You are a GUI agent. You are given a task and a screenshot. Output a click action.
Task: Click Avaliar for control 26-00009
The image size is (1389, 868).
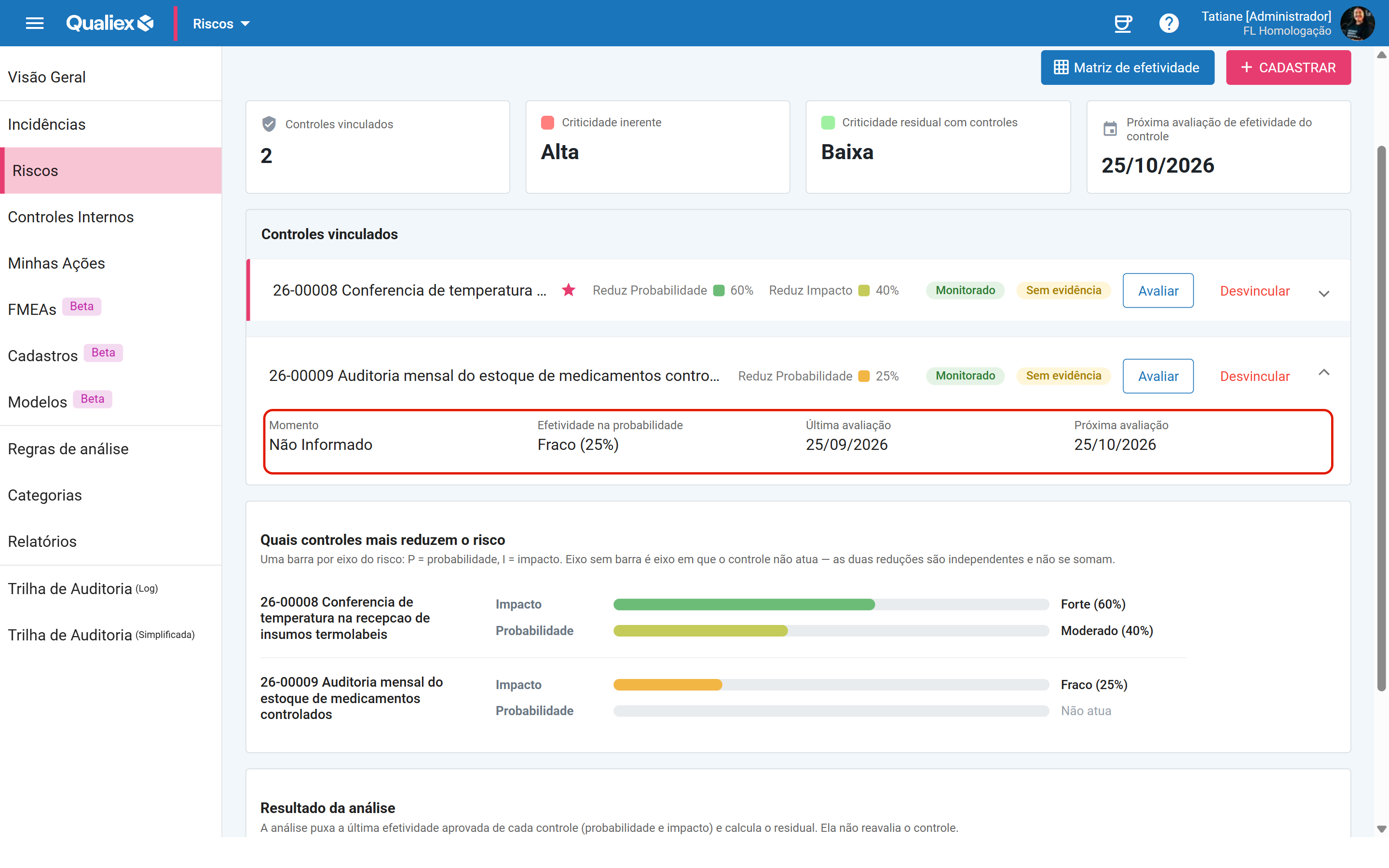(x=1157, y=376)
